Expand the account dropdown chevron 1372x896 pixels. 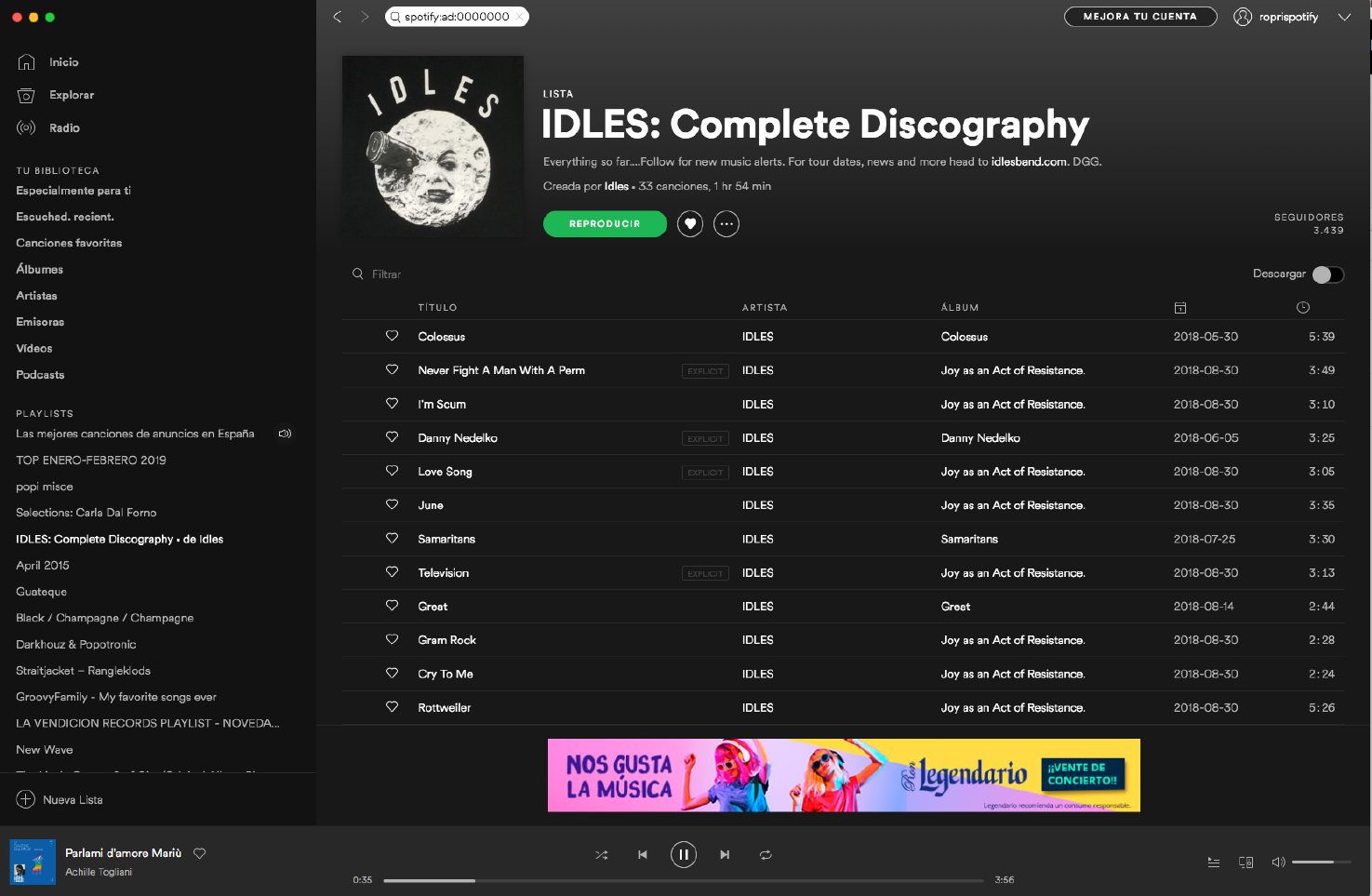coord(1344,17)
